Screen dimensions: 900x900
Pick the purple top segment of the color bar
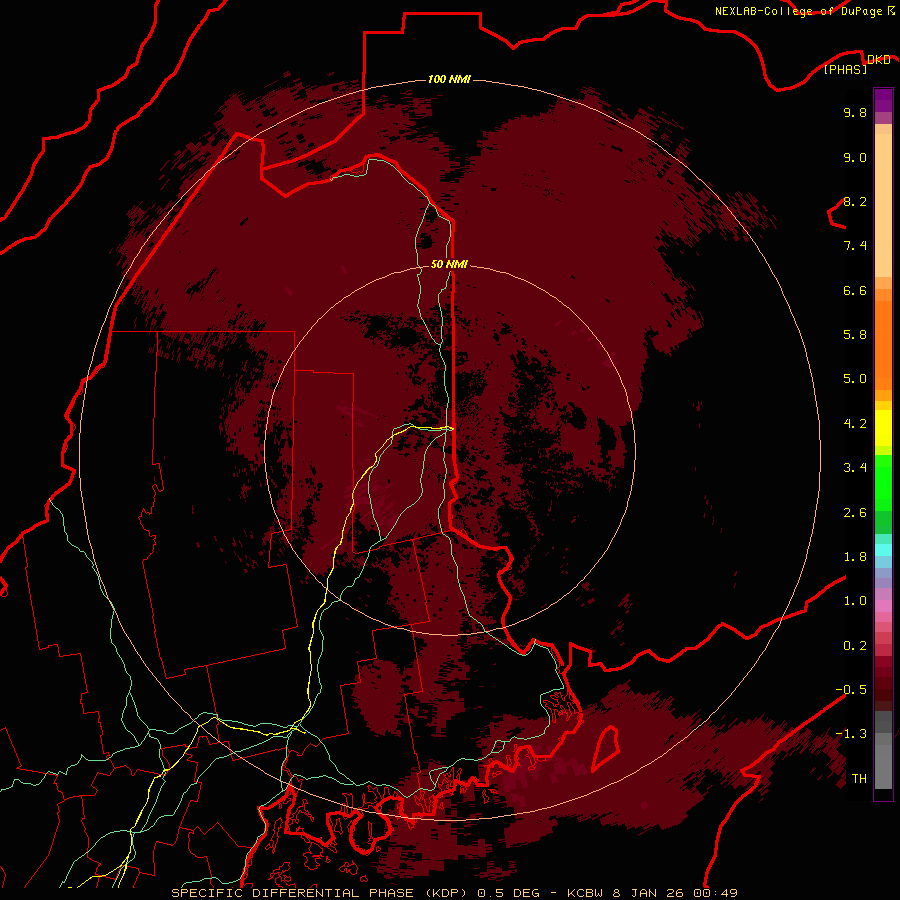click(x=883, y=100)
